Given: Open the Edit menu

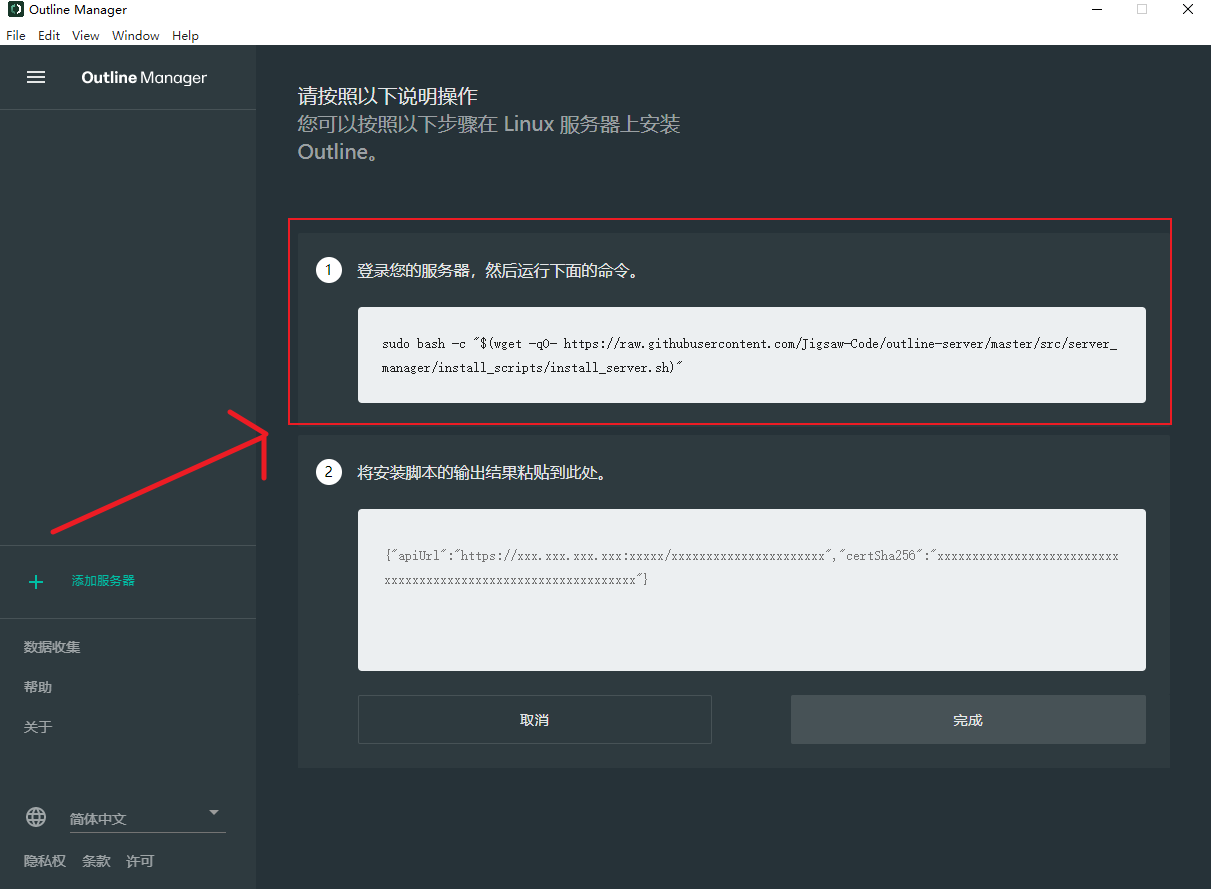Looking at the screenshot, I should tap(49, 35).
